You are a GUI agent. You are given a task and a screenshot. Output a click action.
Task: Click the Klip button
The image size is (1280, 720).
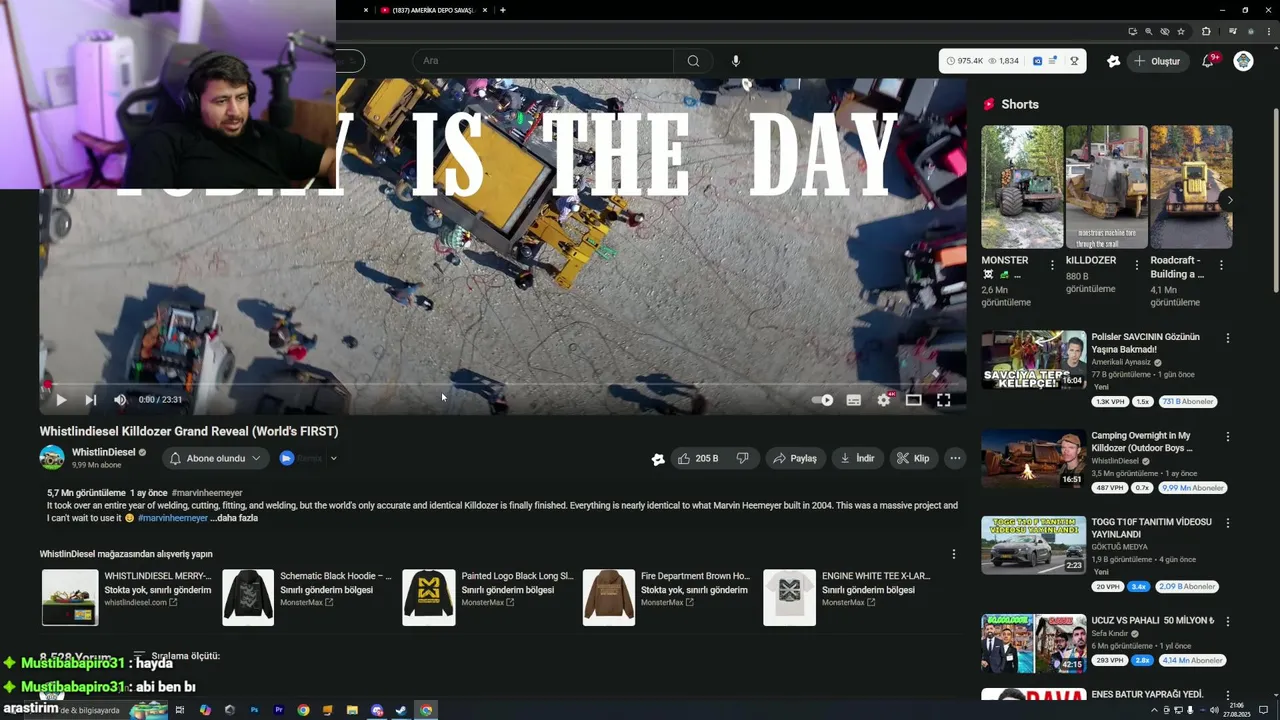(x=913, y=458)
